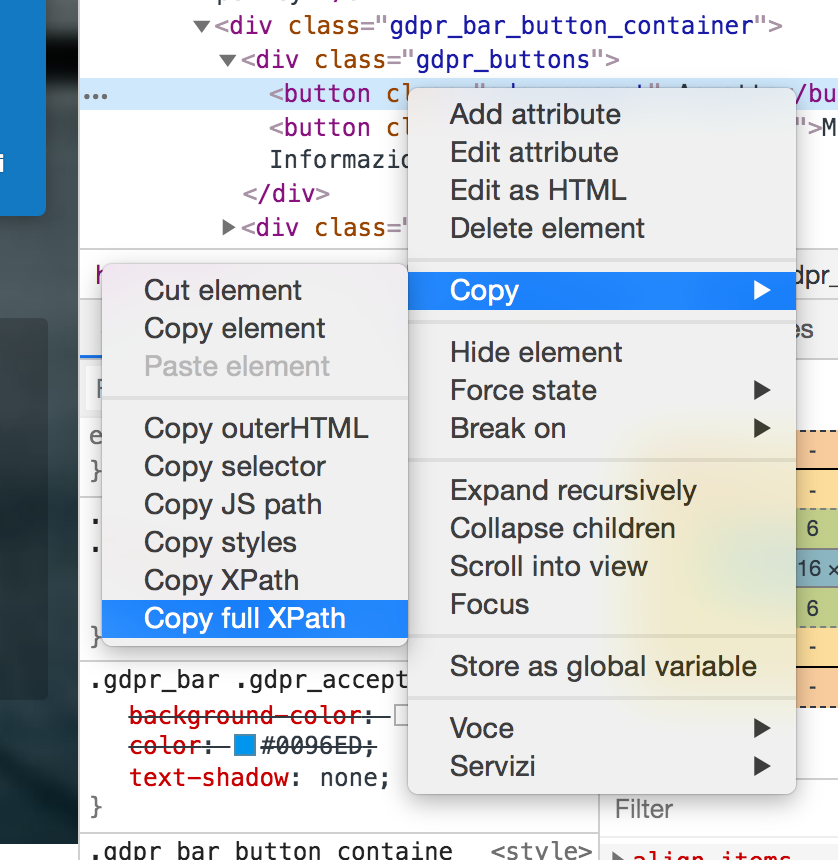
Task: Open the Force state submenu
Action: point(602,391)
